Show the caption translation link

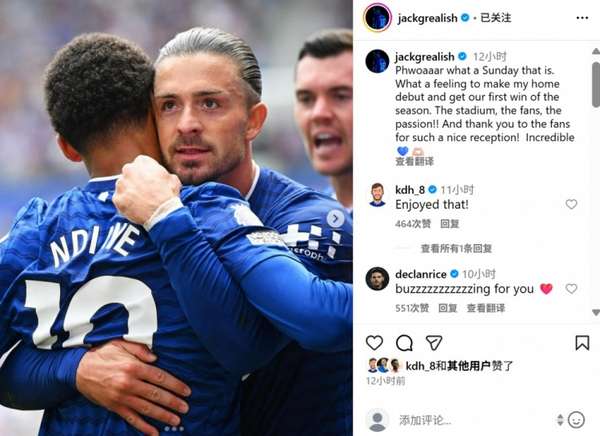(x=414, y=162)
